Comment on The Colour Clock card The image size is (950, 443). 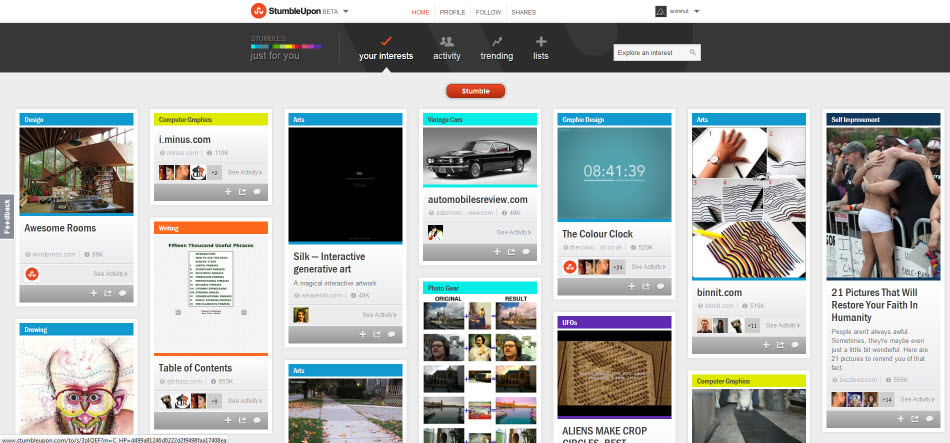(x=660, y=287)
